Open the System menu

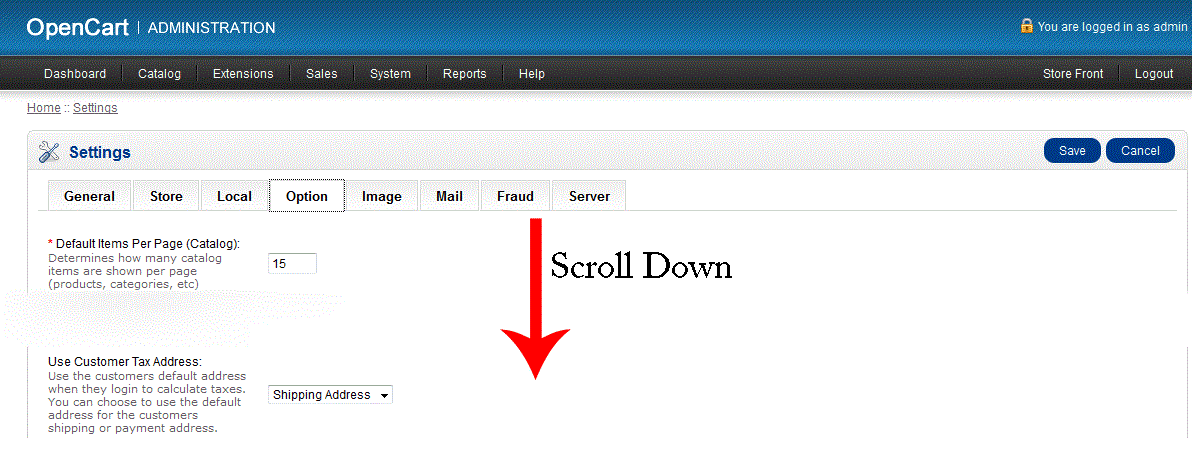click(x=390, y=74)
